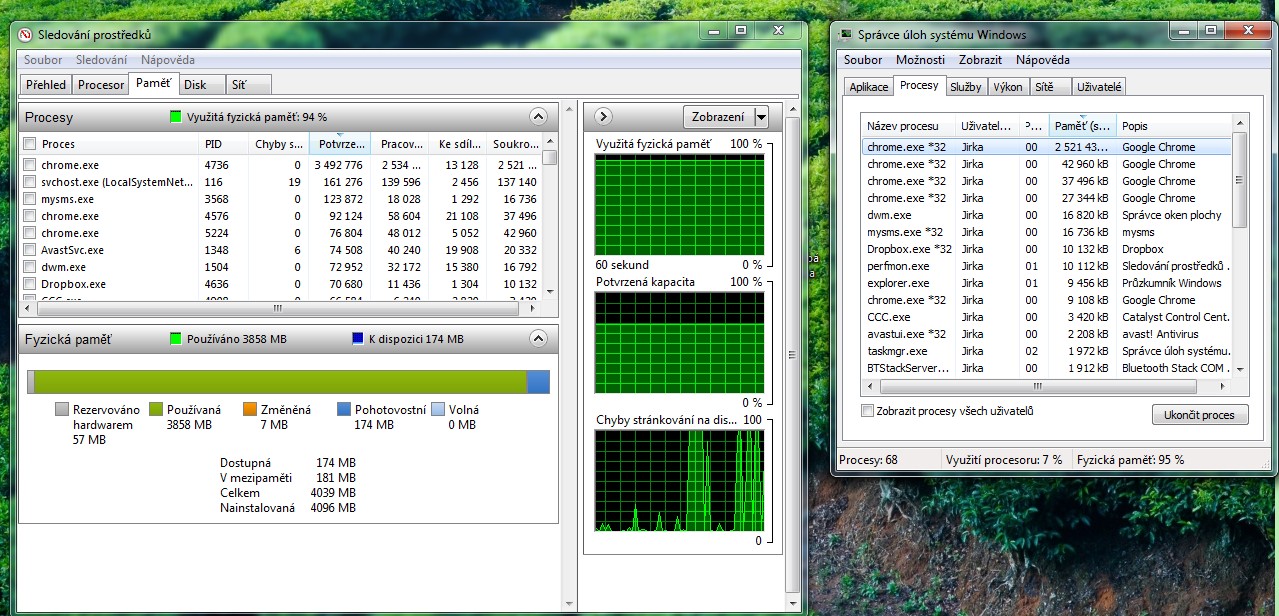This screenshot has height=616, width=1279.
Task: Click the Zobrazení button in graphs pane
Action: point(718,117)
